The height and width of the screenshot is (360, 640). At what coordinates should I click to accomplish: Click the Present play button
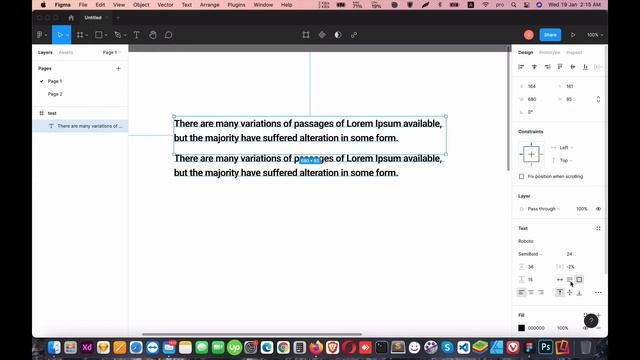coord(573,35)
